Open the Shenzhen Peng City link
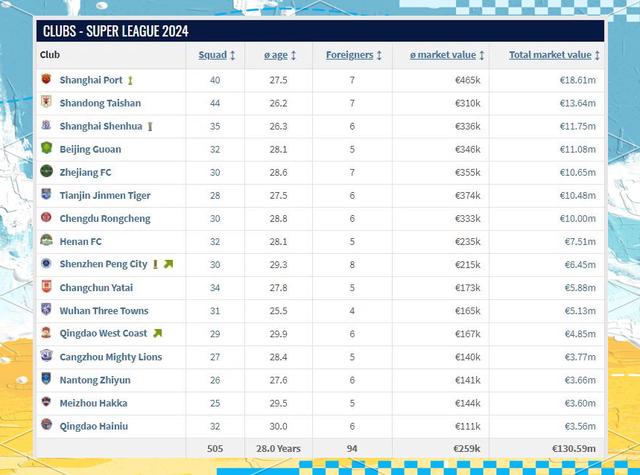The width and height of the screenshot is (640, 475). point(103,264)
